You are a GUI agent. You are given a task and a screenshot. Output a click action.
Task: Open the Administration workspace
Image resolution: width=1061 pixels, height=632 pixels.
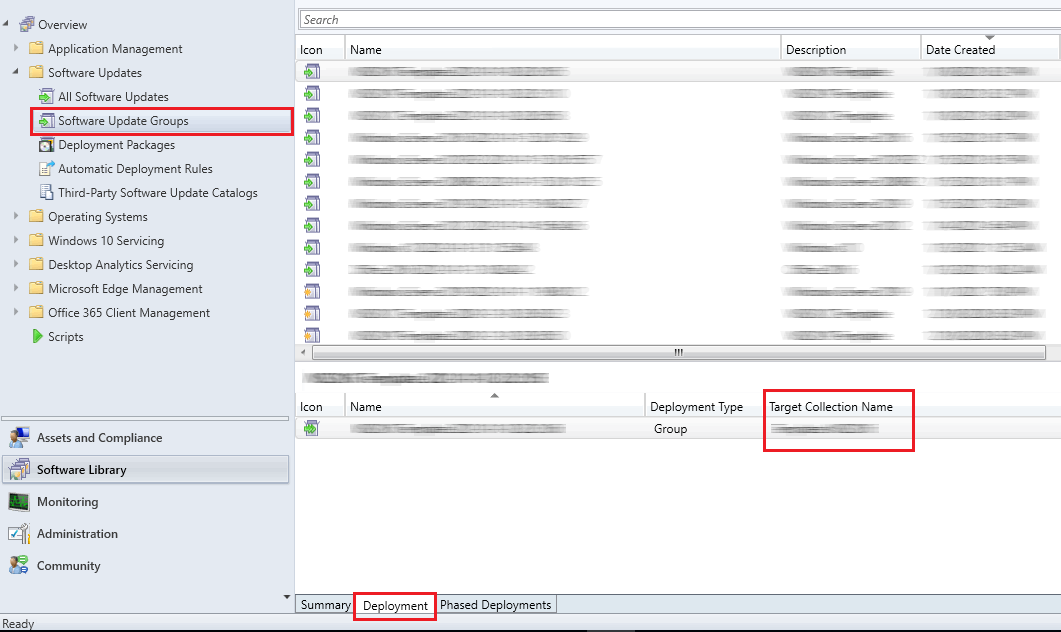pyautogui.click(x=75, y=533)
